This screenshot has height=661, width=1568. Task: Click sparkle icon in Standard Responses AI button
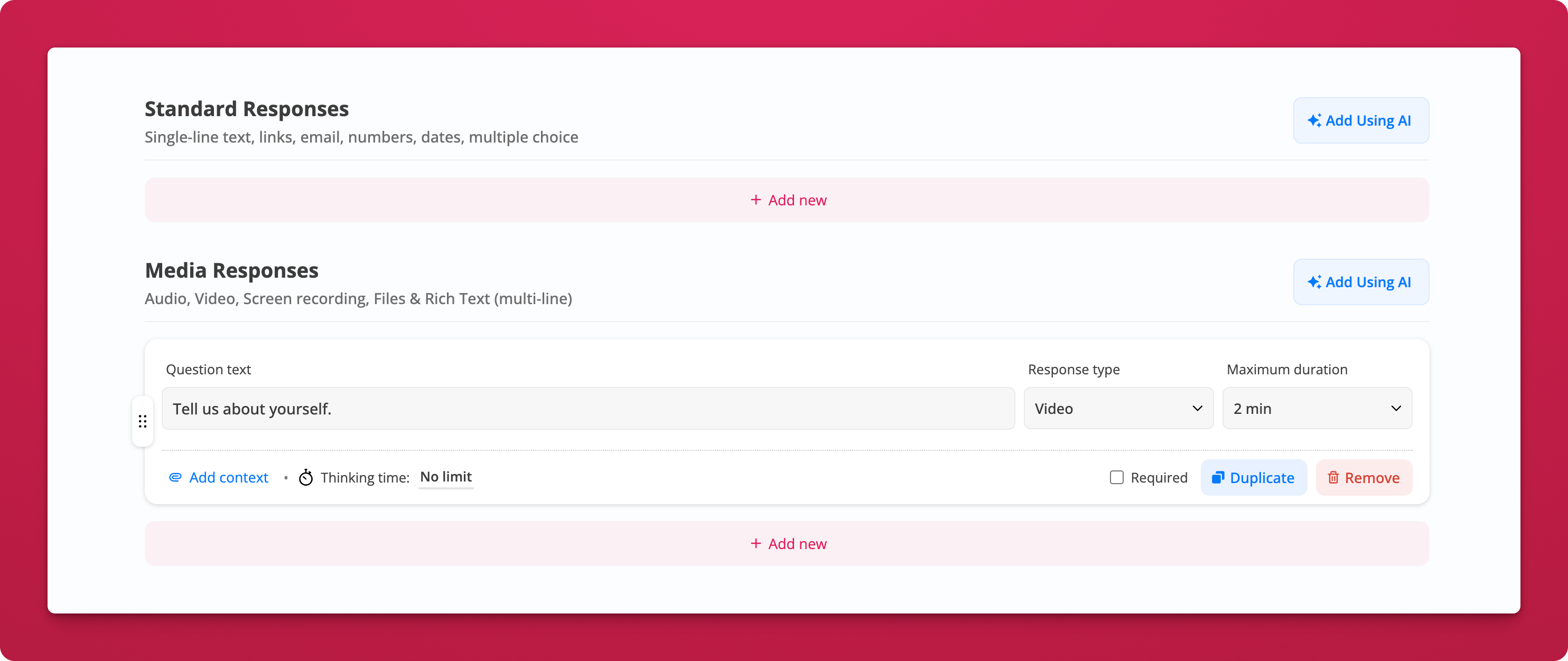pos(1314,120)
